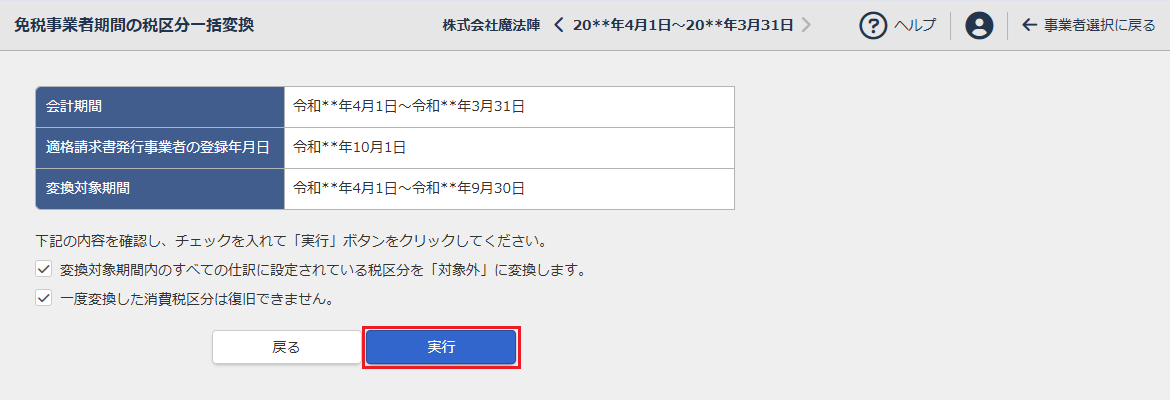This screenshot has width=1170, height=400.
Task: Select the fiscal period 20**年4月1日～20**年3月31日 text
Action: (683, 25)
